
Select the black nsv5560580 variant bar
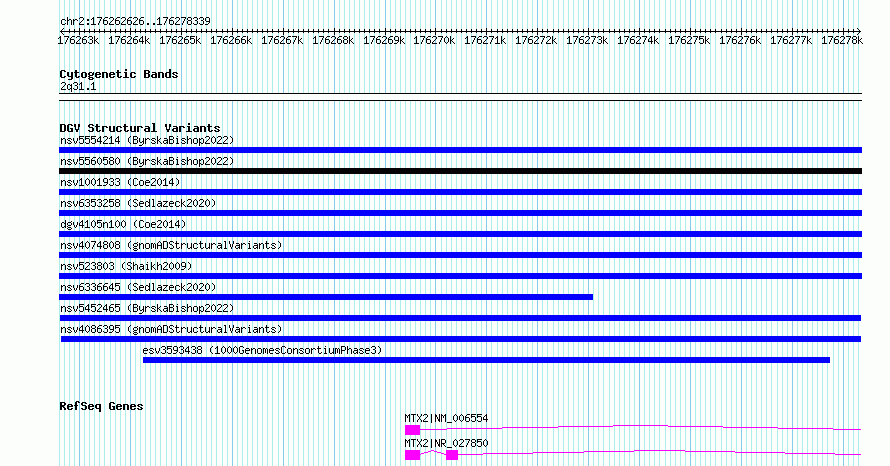[460, 171]
